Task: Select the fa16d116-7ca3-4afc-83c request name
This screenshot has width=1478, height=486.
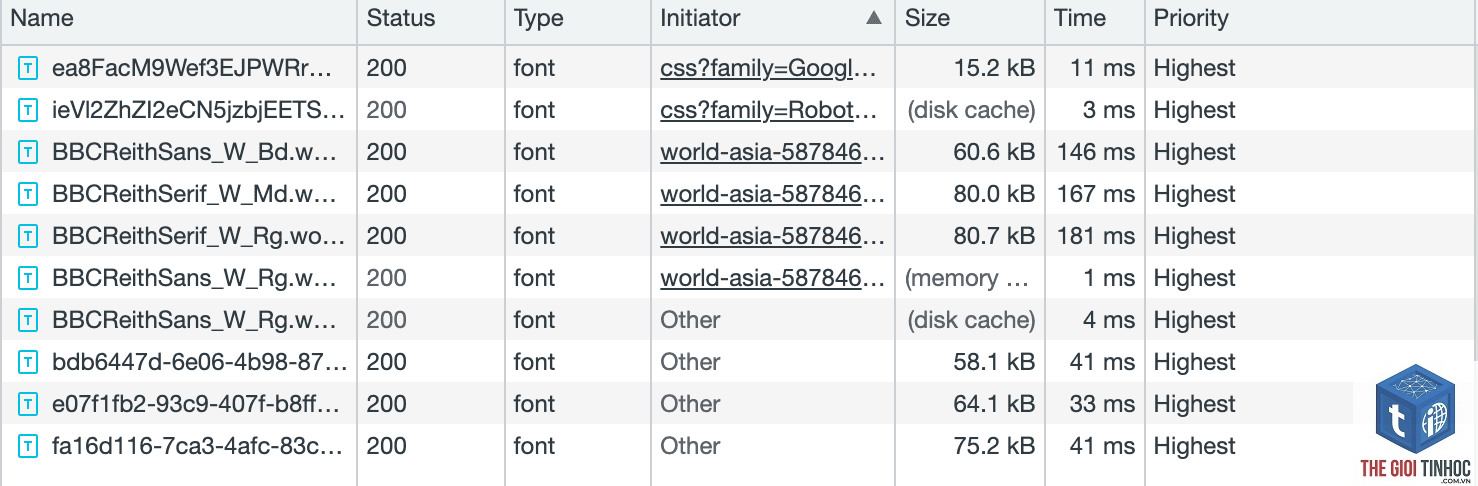Action: click(x=196, y=447)
